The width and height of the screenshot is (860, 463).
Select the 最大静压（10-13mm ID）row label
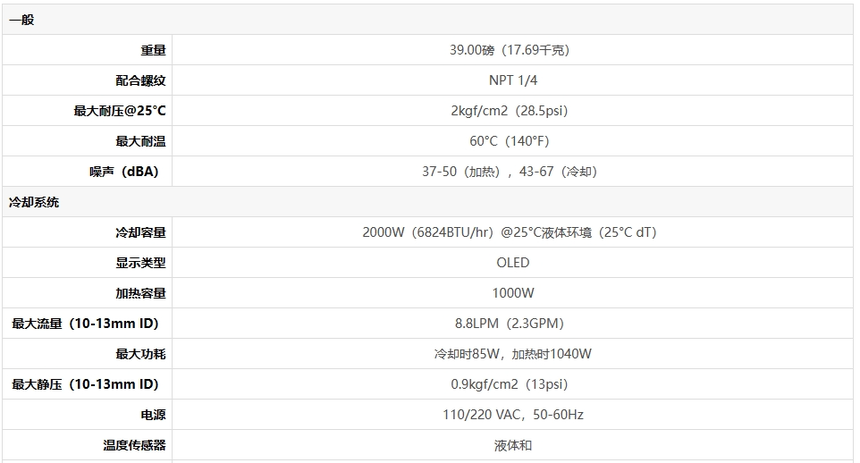(85, 384)
